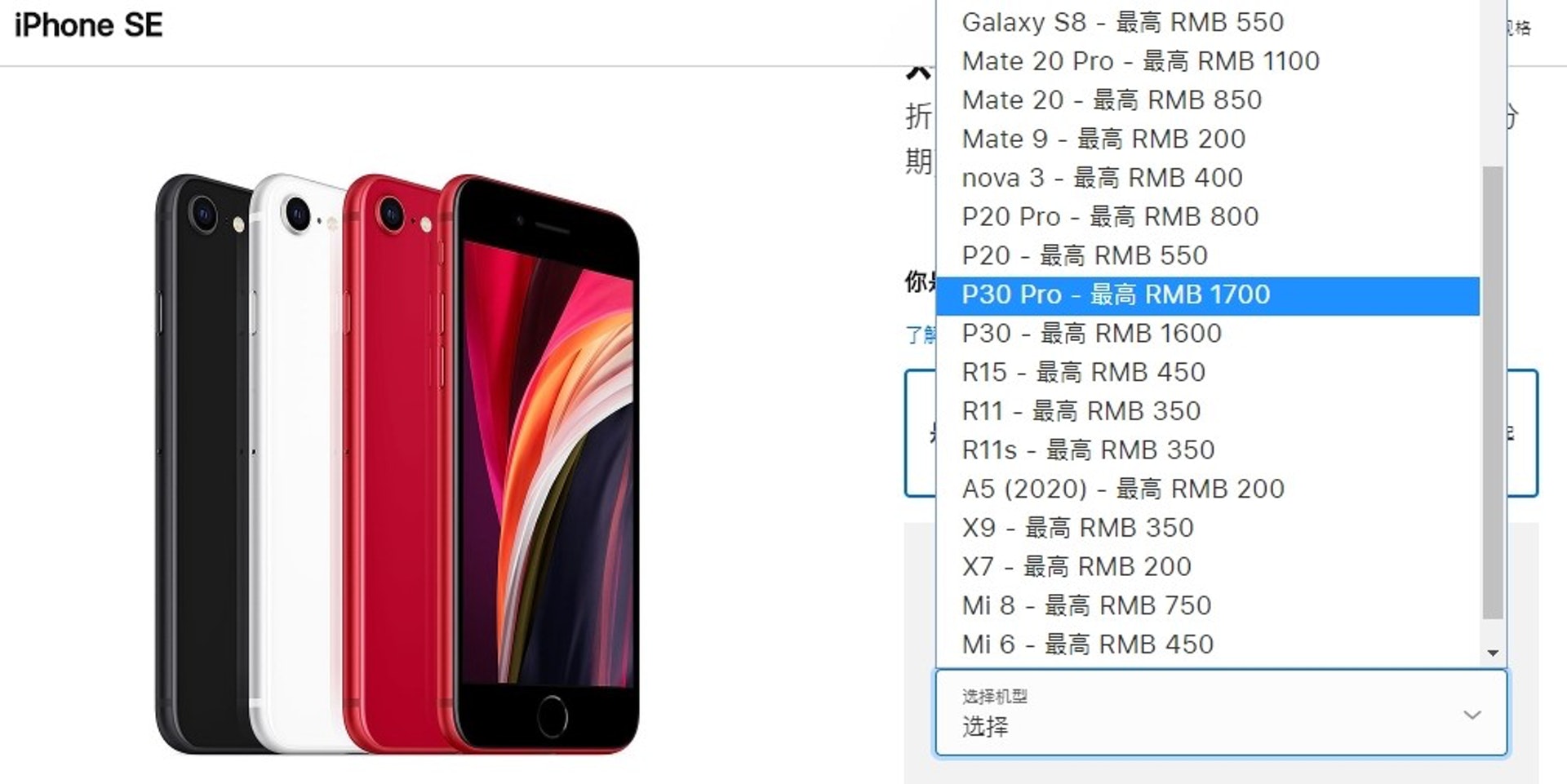Click the dropdown list scroll-down arrow
Image resolution: width=1567 pixels, height=784 pixels.
1493,653
